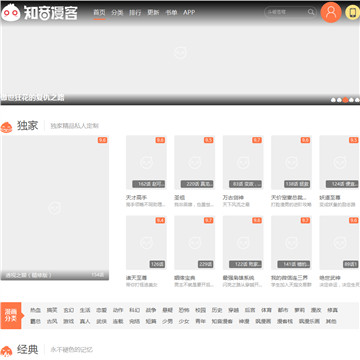
Task: Select the highlighted third carousel dot
Action: click(x=345, y=100)
